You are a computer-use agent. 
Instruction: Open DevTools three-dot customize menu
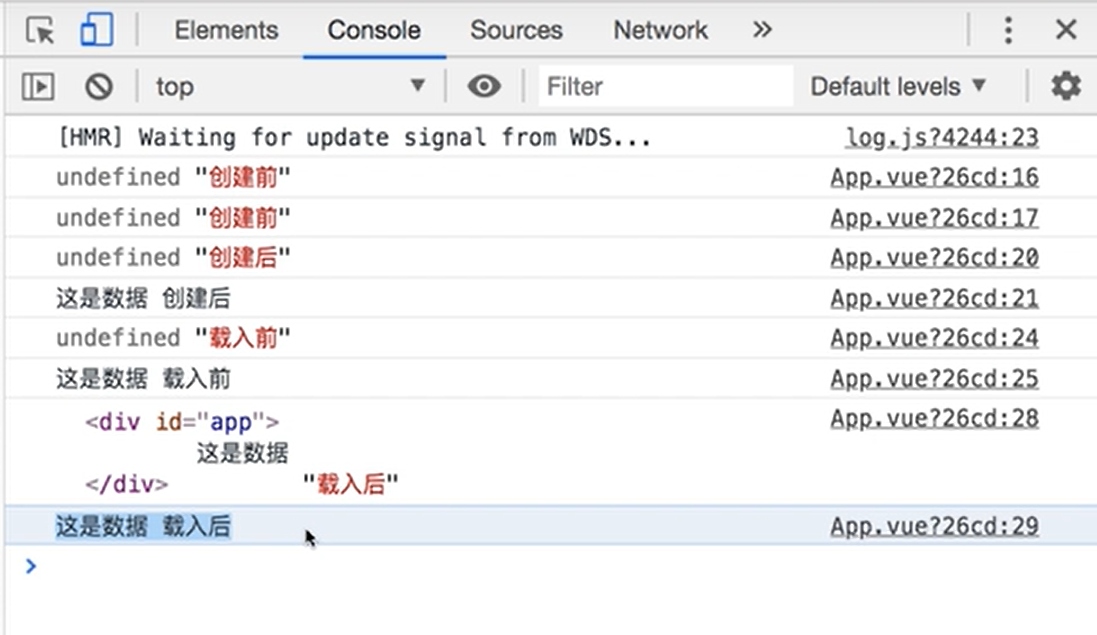coord(1008,31)
